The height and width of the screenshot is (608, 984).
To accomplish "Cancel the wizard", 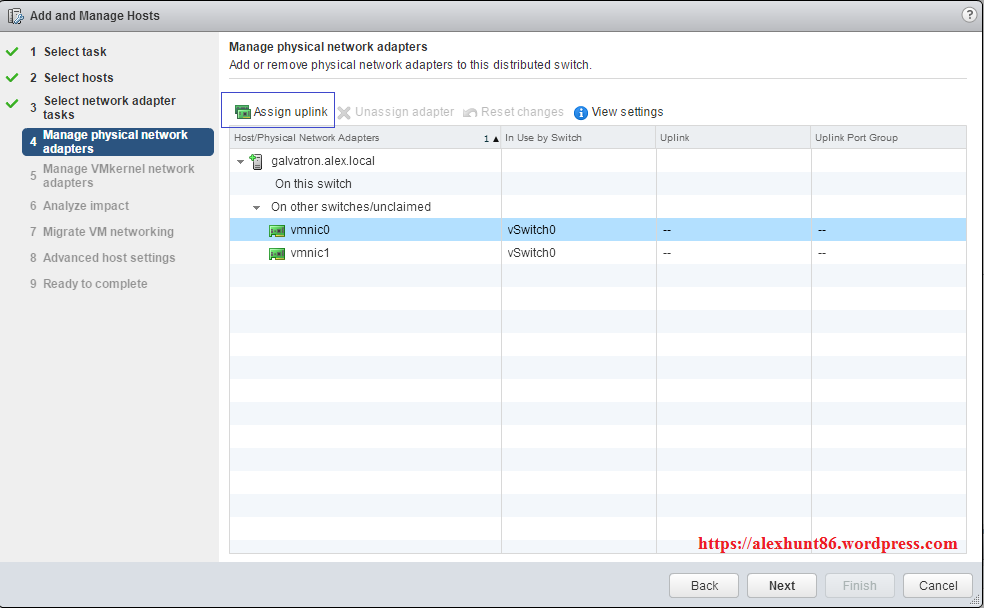I will (937, 585).
